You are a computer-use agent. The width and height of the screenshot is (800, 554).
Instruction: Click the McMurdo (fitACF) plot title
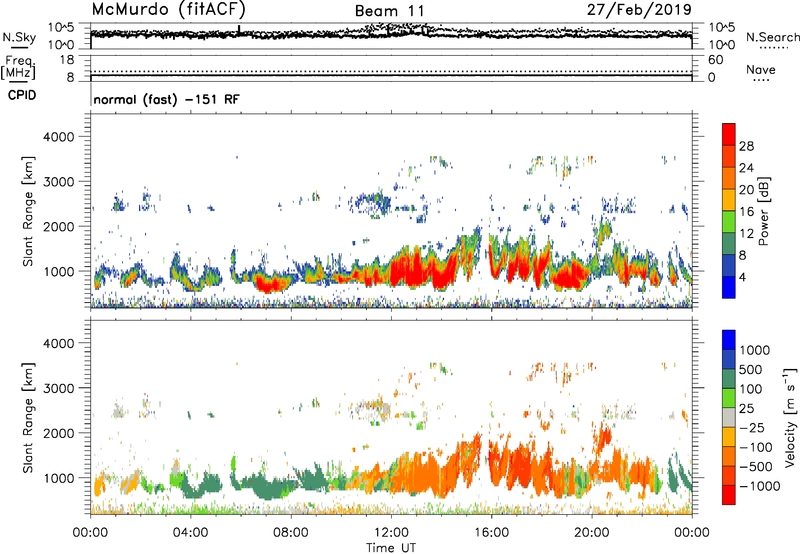pyautogui.click(x=168, y=9)
